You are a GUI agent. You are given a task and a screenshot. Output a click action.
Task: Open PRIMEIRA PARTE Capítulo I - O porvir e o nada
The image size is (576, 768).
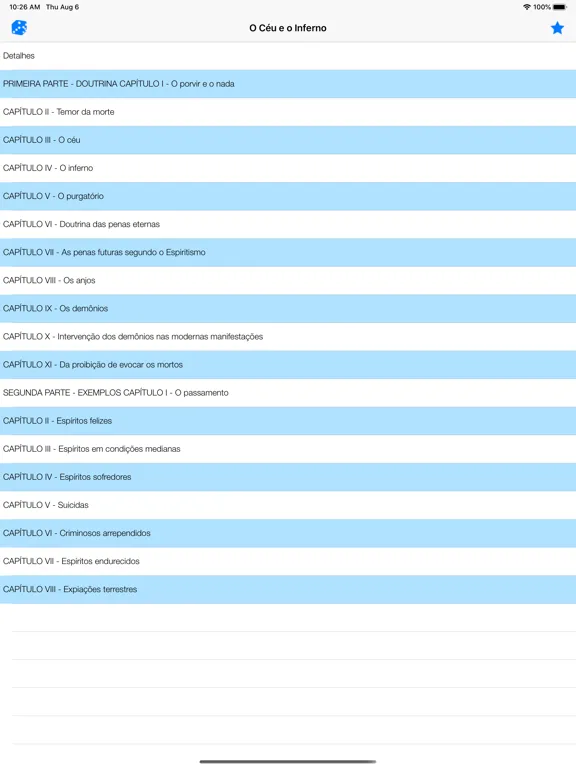coord(288,84)
